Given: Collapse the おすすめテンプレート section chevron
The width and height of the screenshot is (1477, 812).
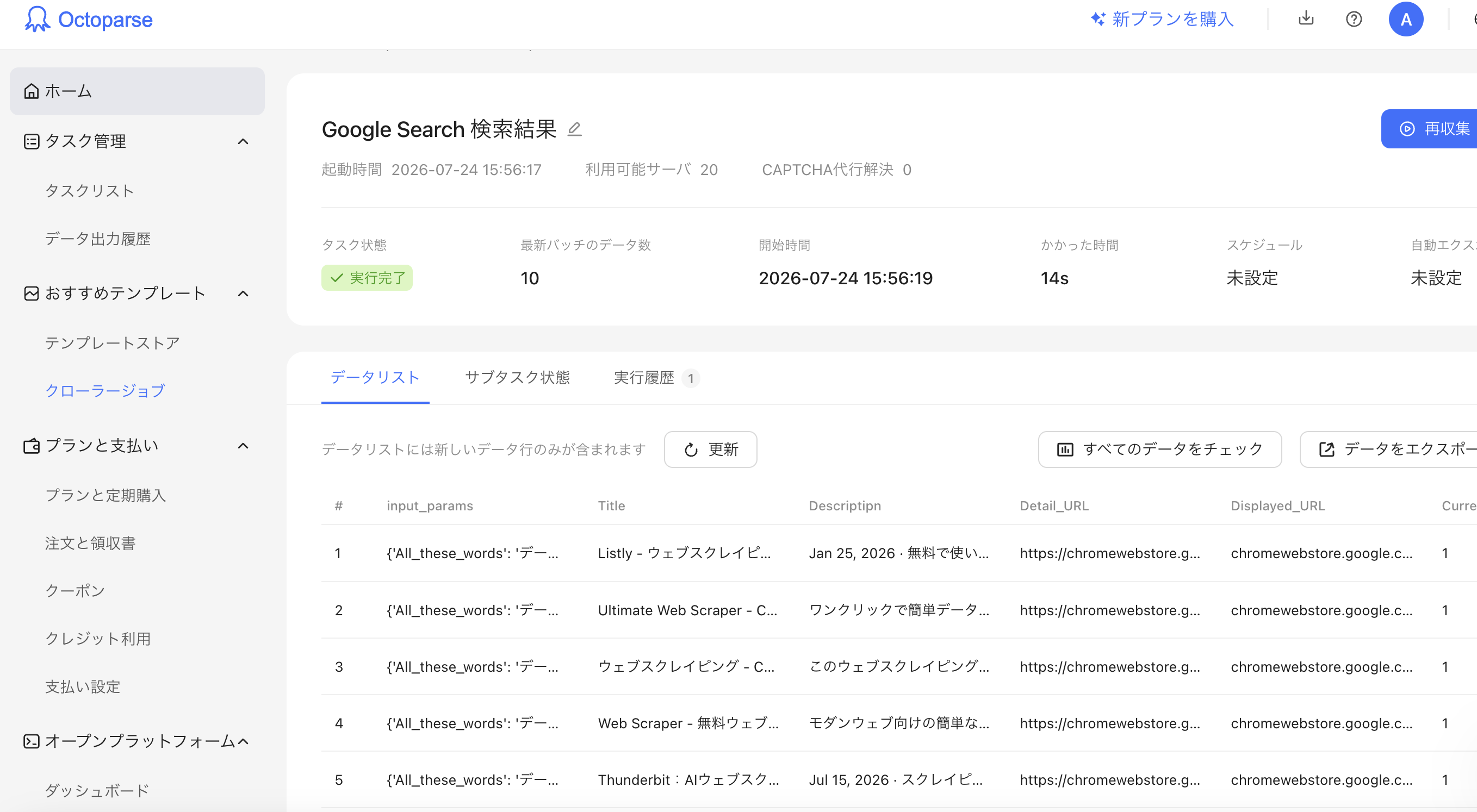Looking at the screenshot, I should pos(243,294).
